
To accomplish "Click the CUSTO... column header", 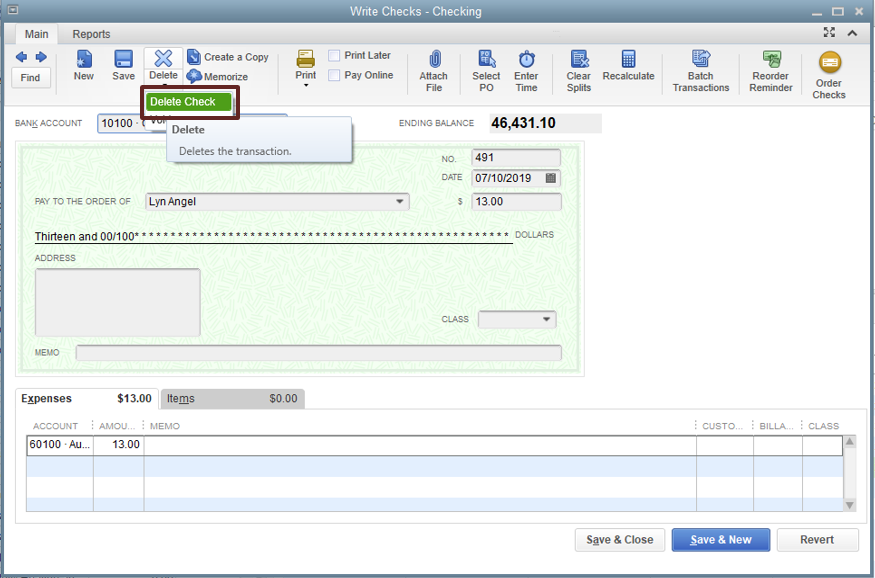I will point(722,426).
